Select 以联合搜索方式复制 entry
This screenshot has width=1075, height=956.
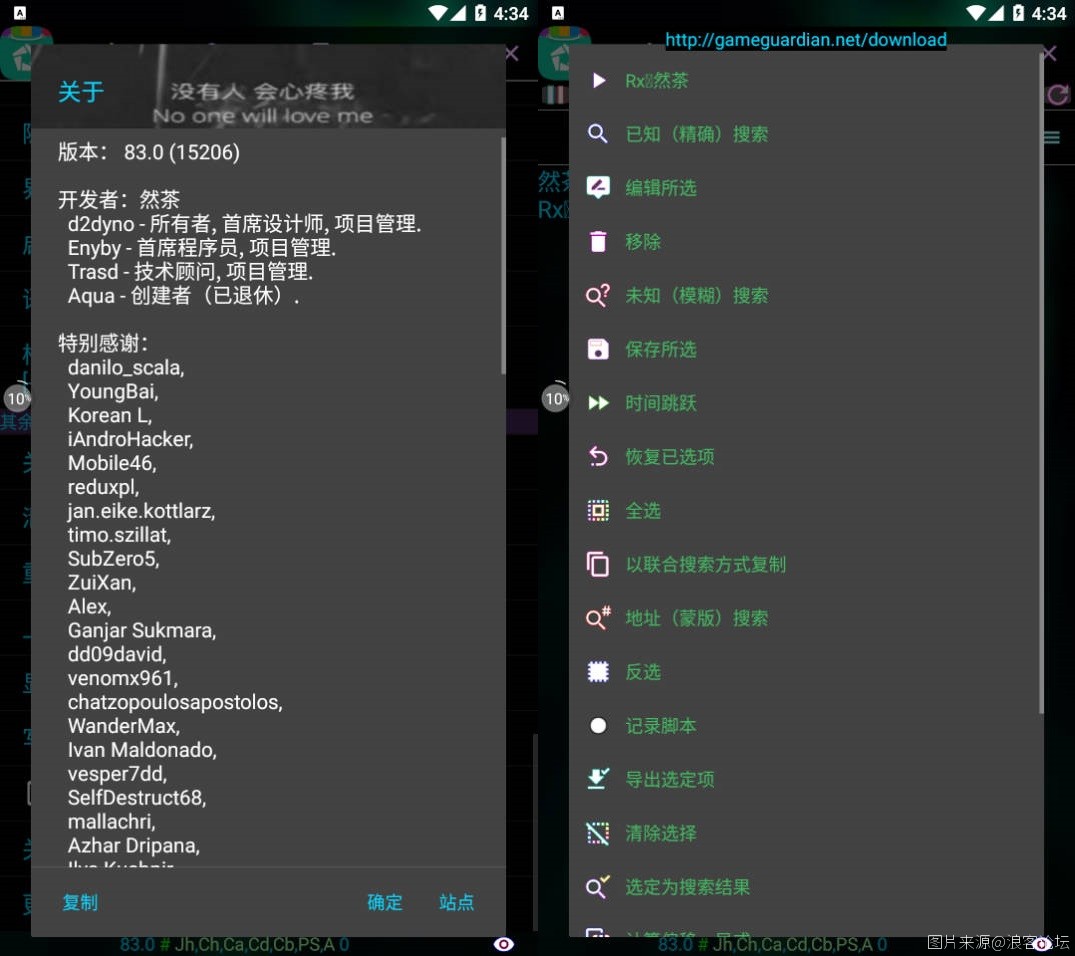click(705, 564)
